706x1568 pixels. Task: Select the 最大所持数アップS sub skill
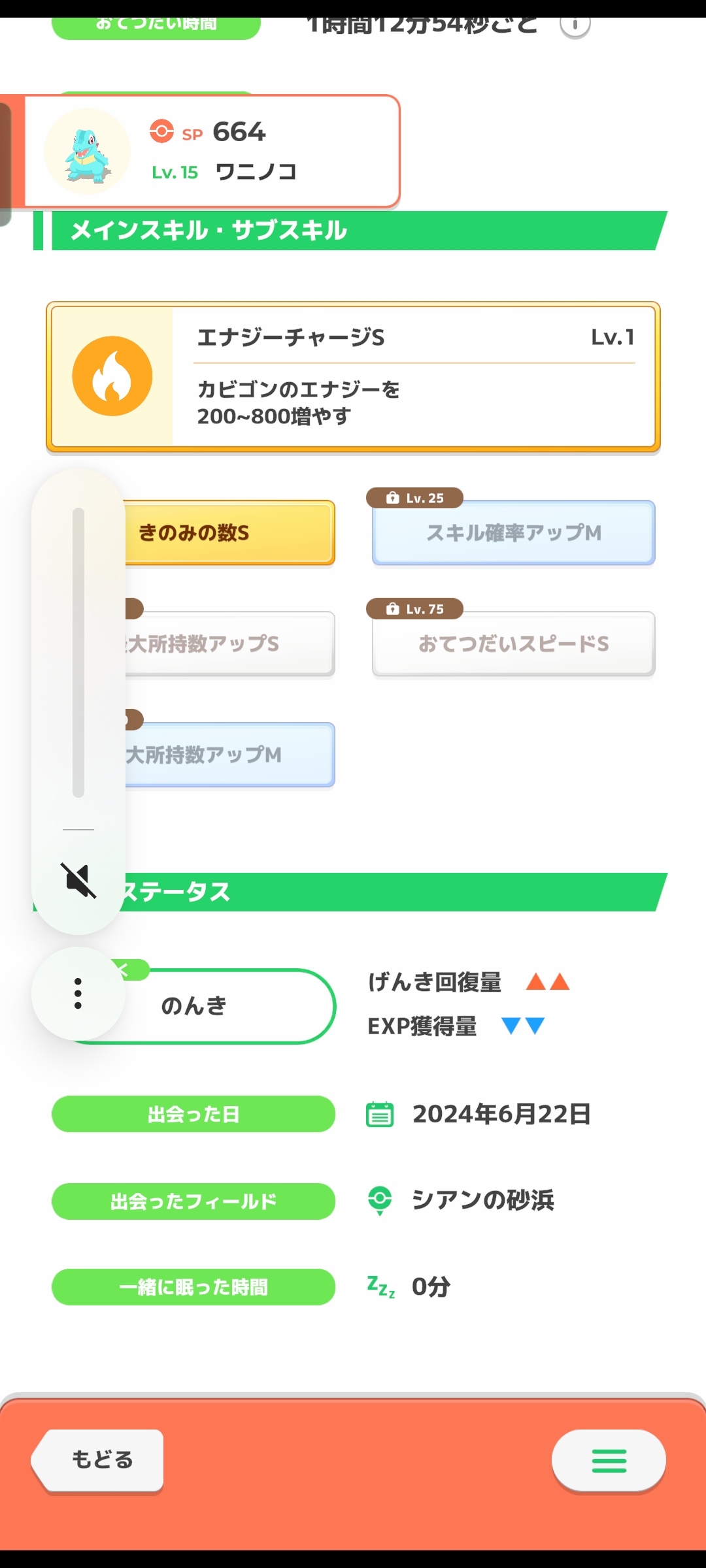pyautogui.click(x=229, y=644)
